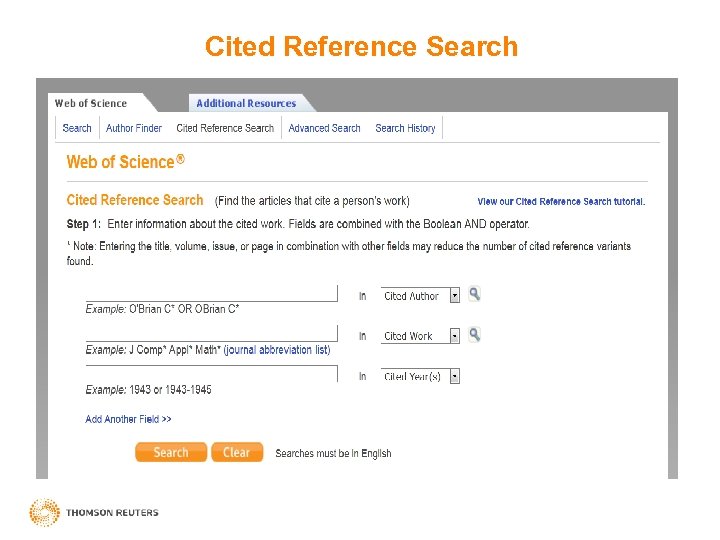Focus the Cited Year(s) text input

coord(212,374)
